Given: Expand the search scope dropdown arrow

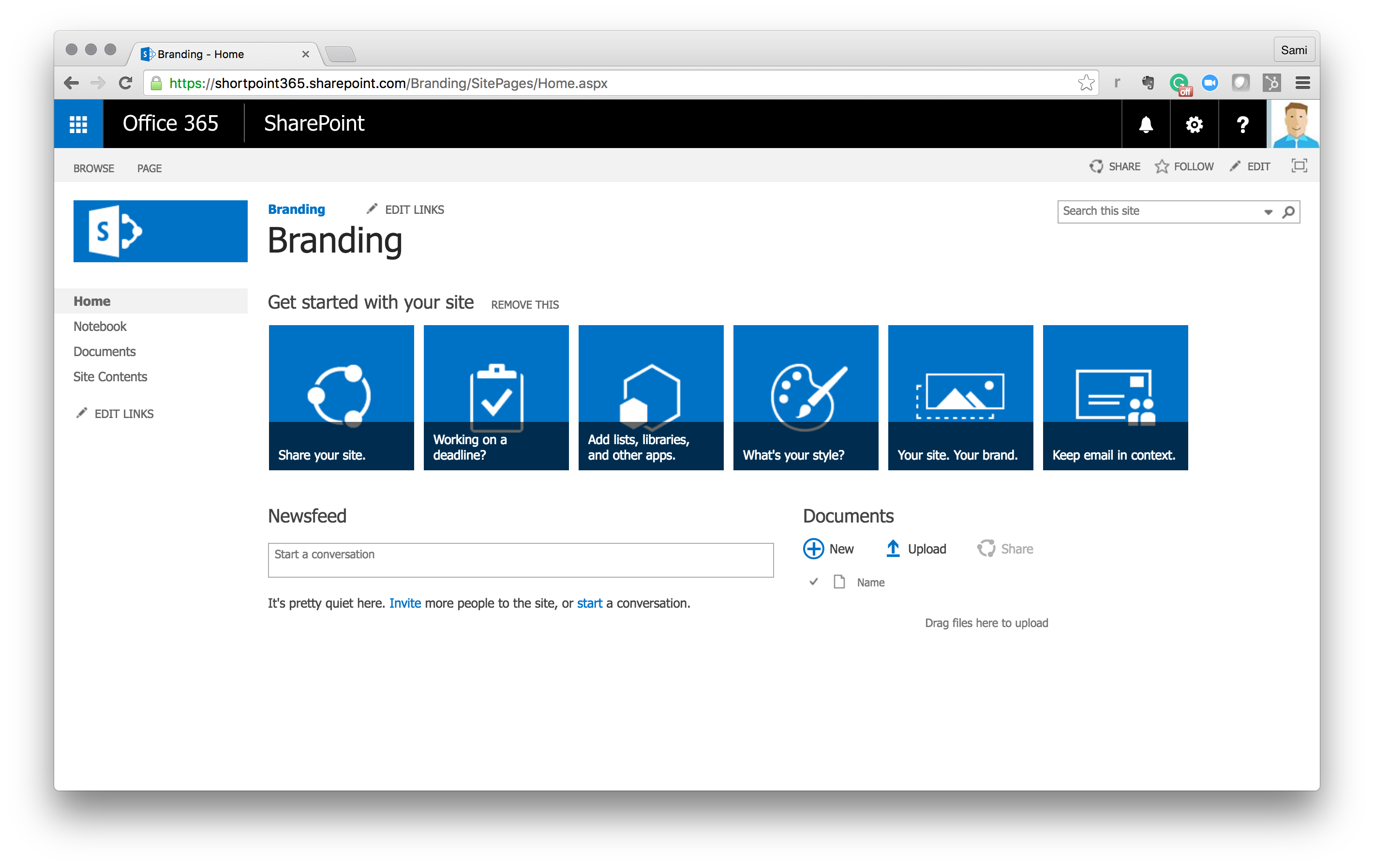Looking at the screenshot, I should pyautogui.click(x=1268, y=212).
